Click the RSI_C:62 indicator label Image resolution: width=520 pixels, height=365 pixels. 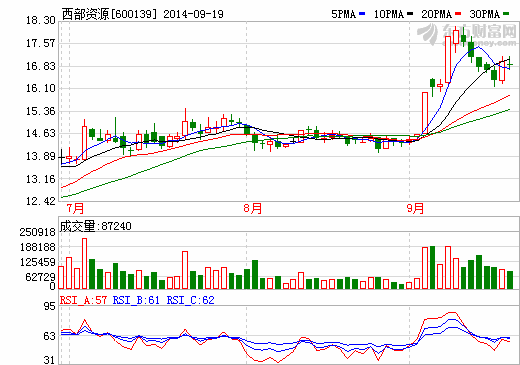190,300
